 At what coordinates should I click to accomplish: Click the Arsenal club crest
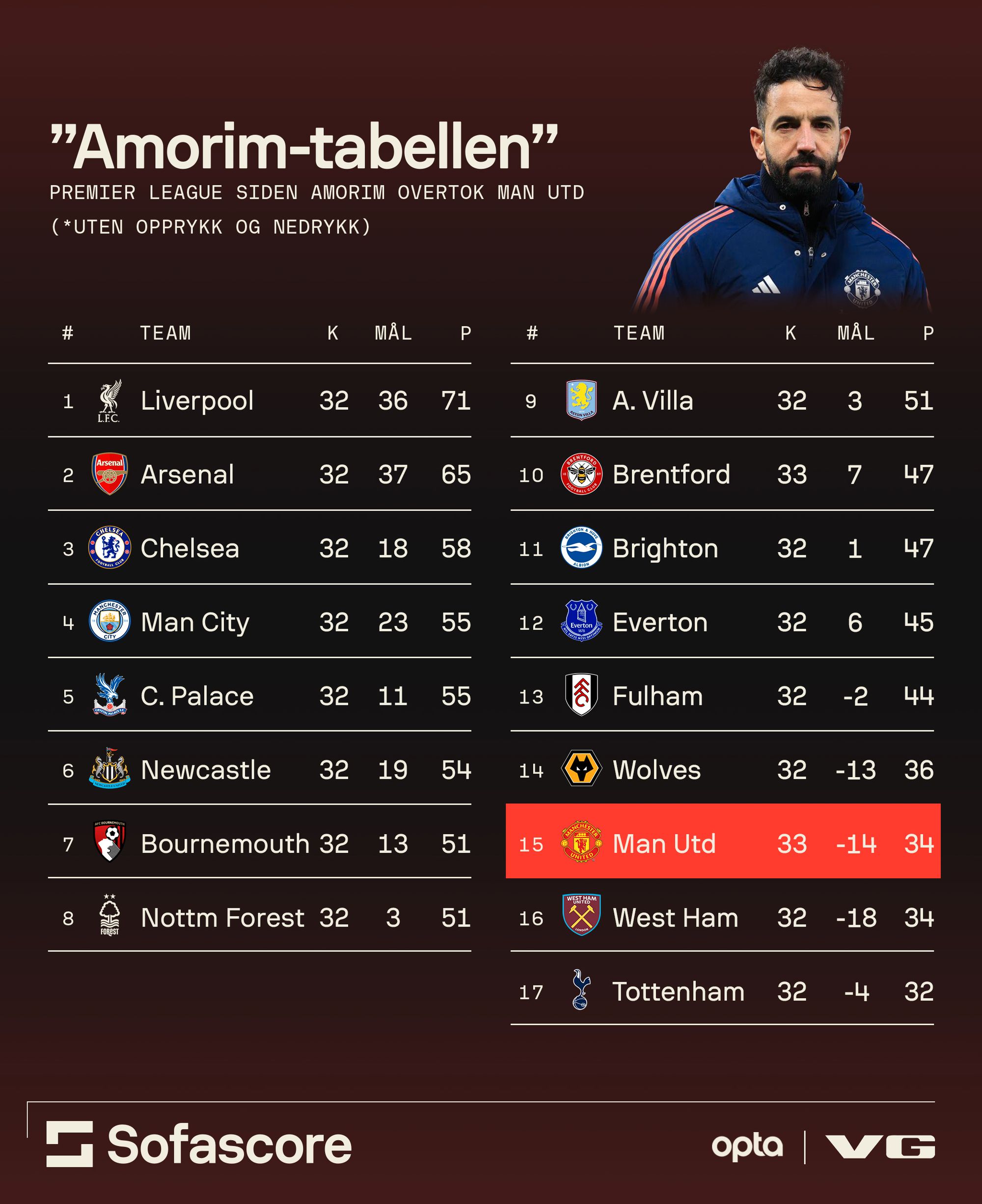(109, 474)
